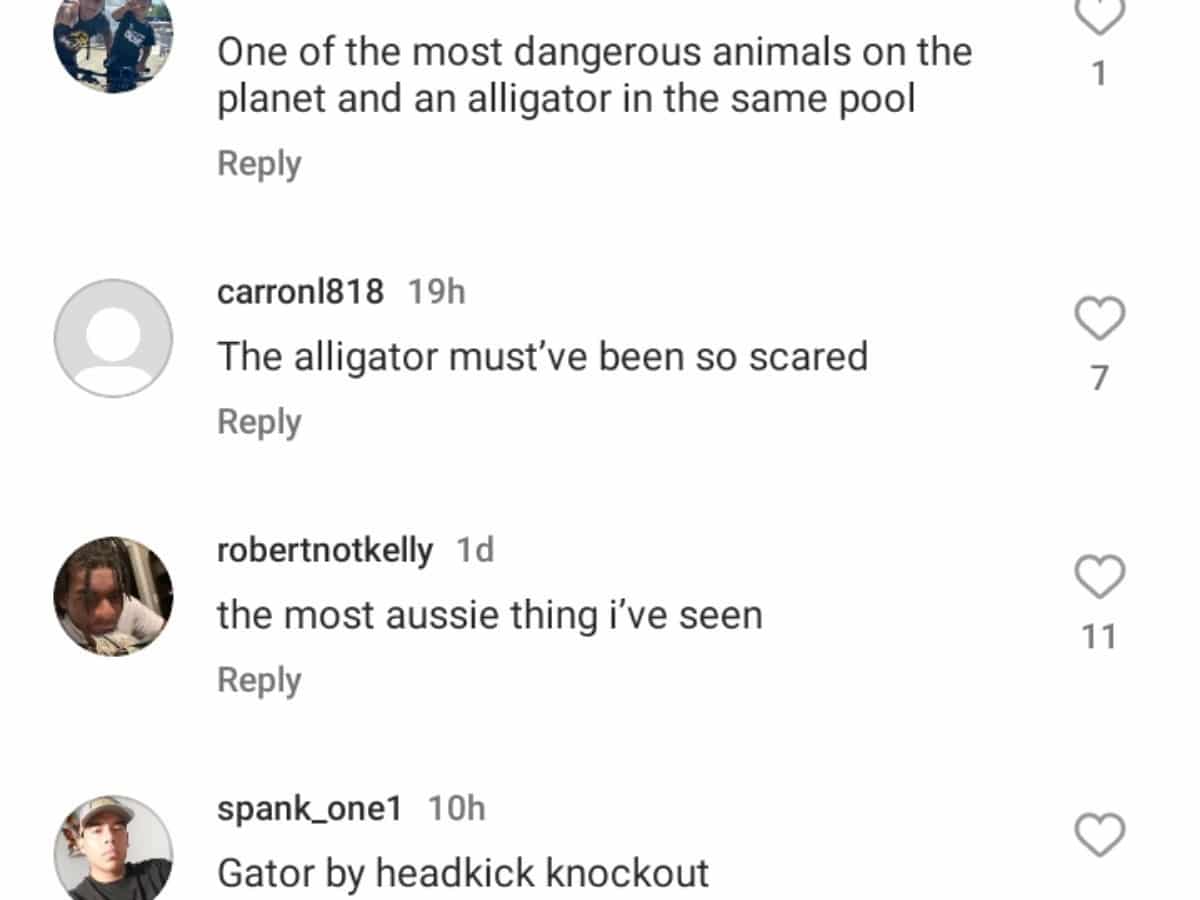
Task: Like spank_one1's headkick knockout comment
Action: point(1100,835)
